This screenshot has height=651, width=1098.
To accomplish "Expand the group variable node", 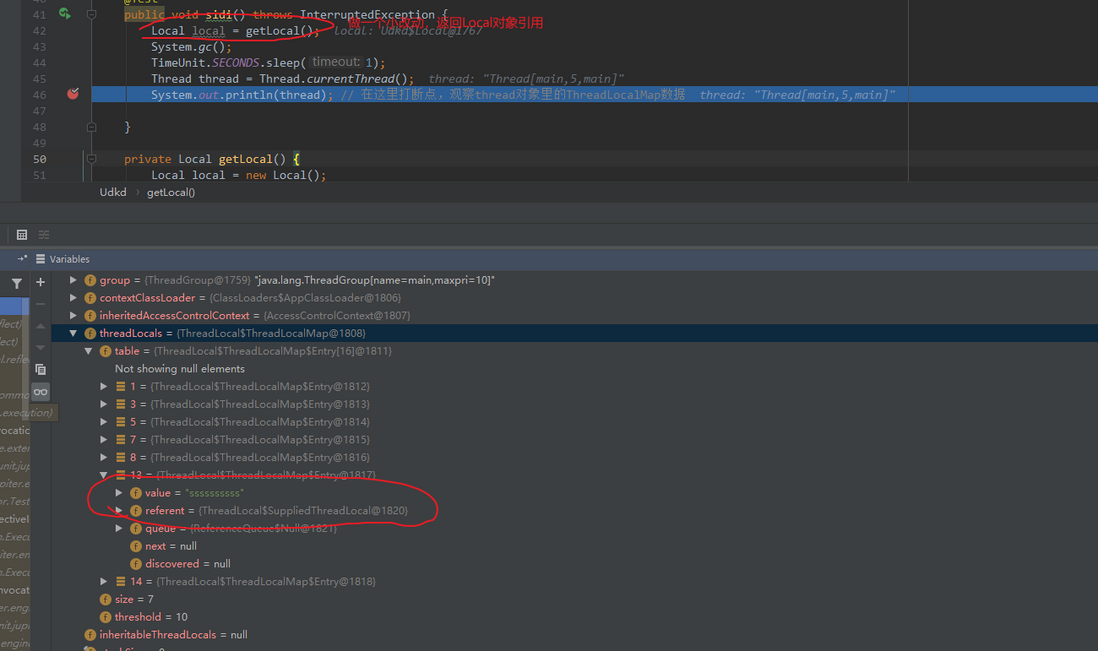I will [73, 280].
